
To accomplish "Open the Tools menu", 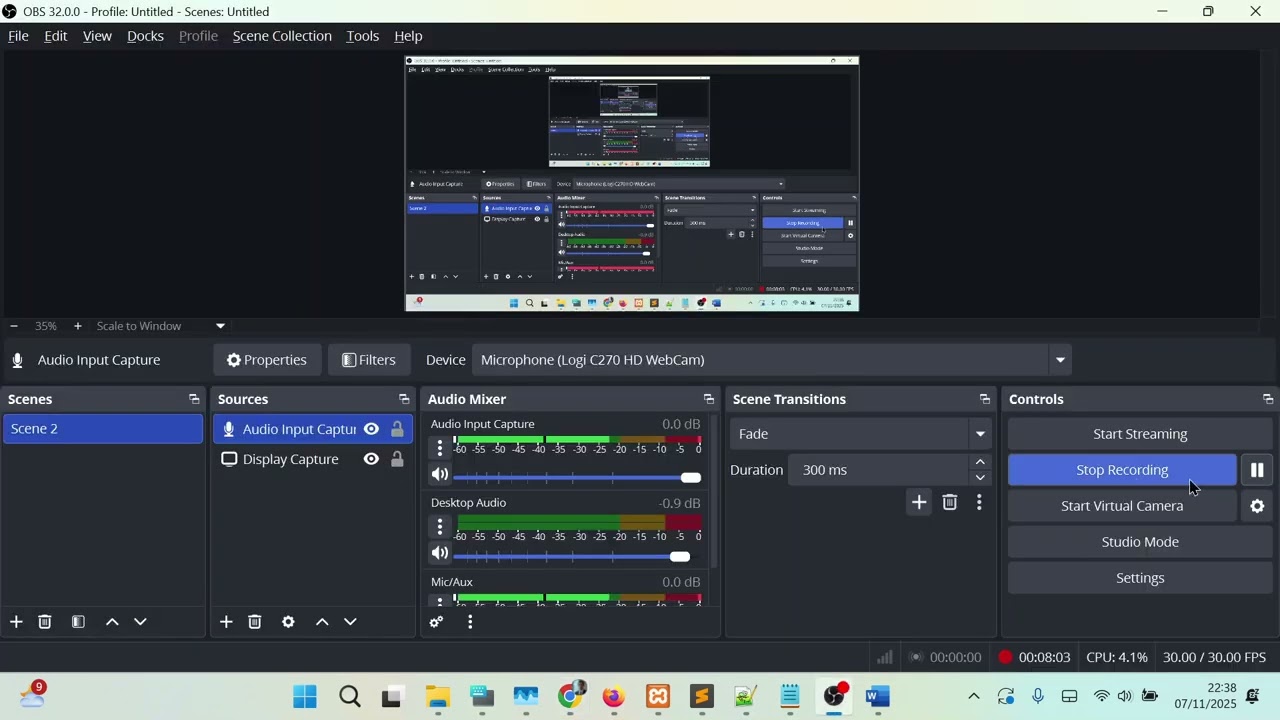I will click(362, 36).
